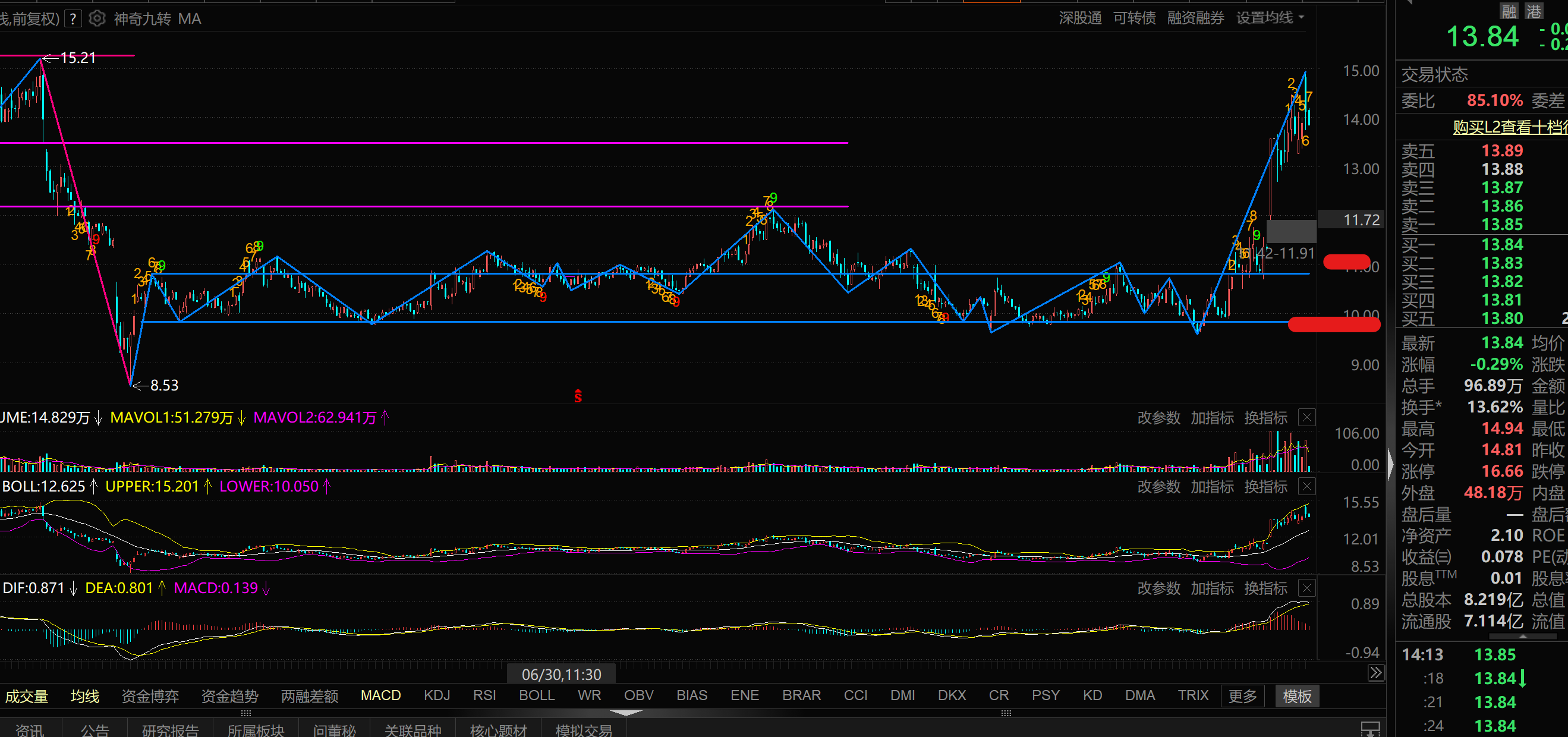This screenshot has width=1568, height=737.
Task: Select the KDJ indicator tab
Action: pyautogui.click(x=436, y=695)
